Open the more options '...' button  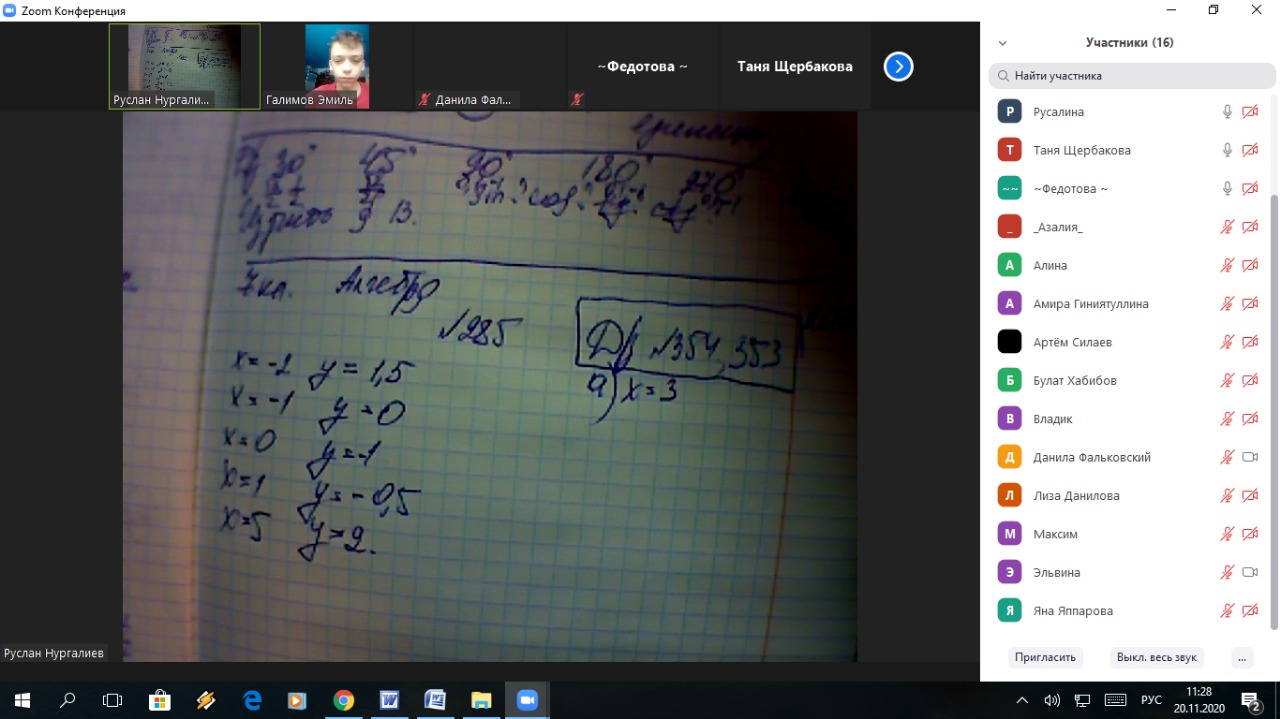[1241, 657]
